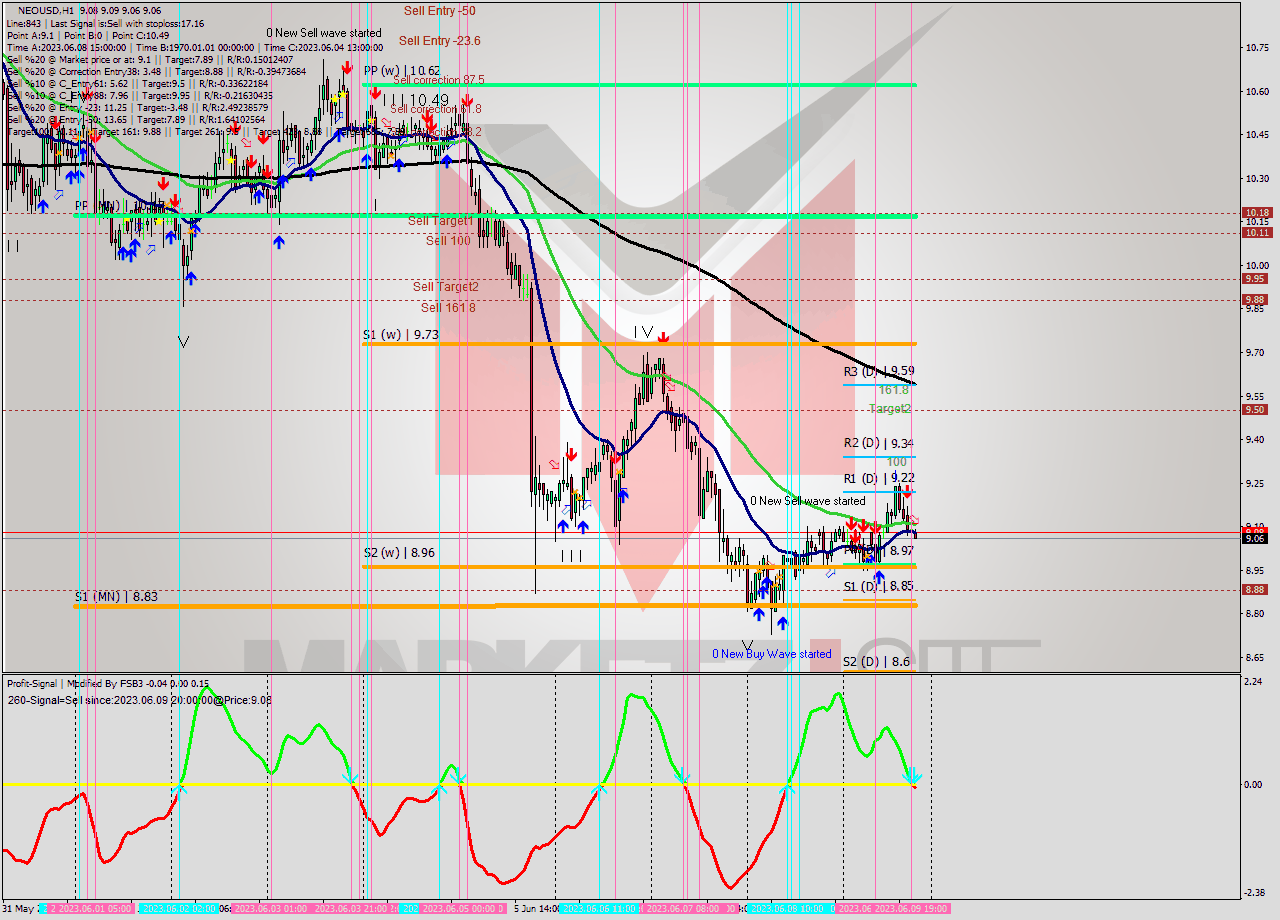1280x920 pixels.
Task: Select the 'Sell Target2' label
Action: click(x=446, y=287)
